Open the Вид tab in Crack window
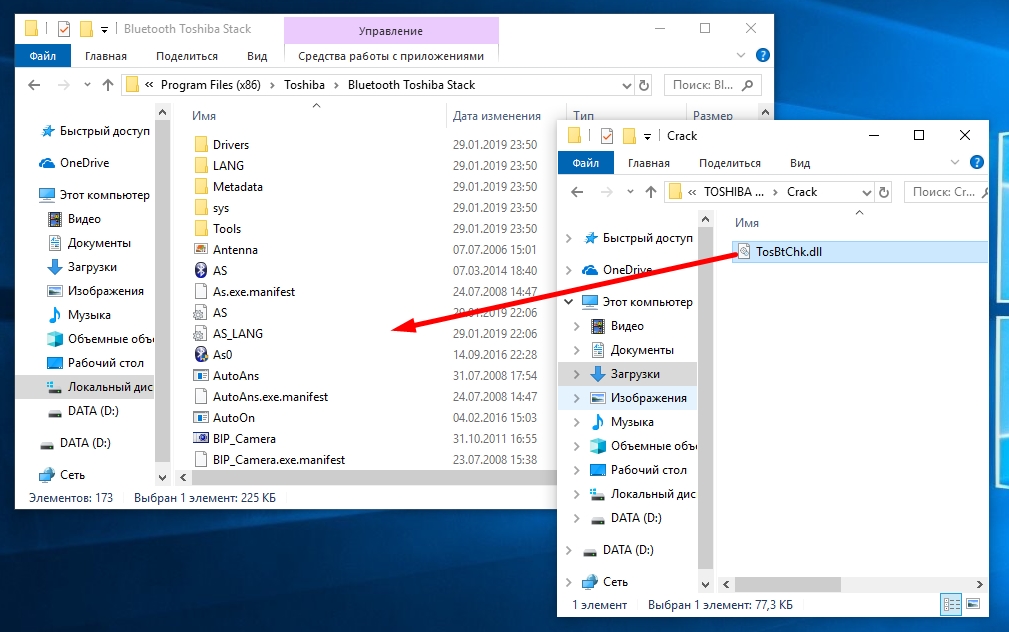This screenshot has width=1009, height=632. click(x=800, y=163)
